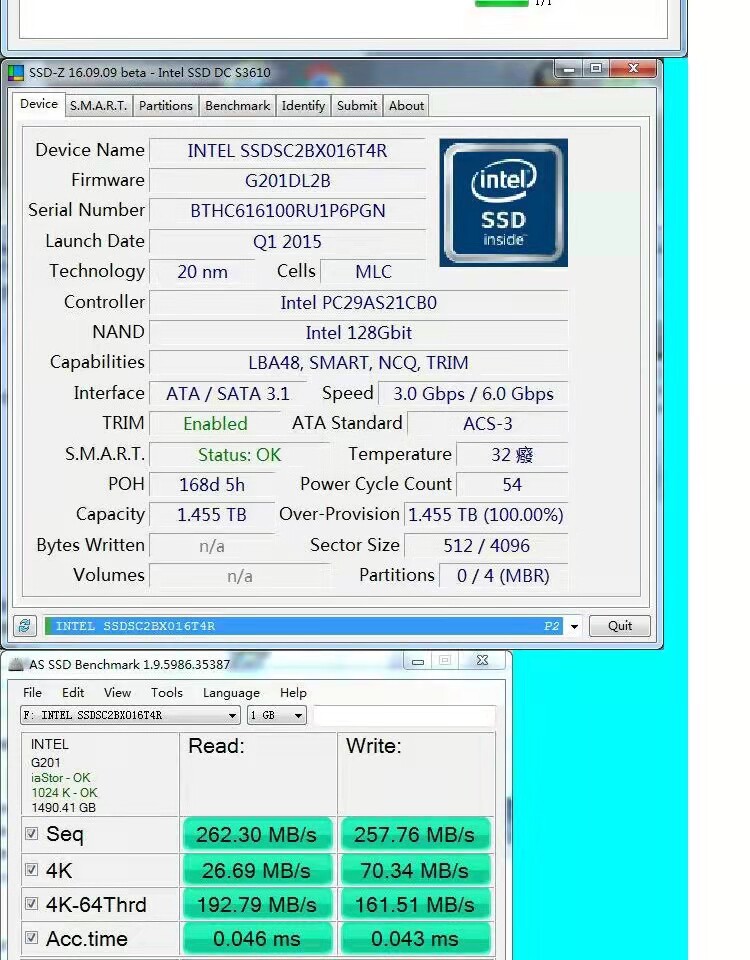Open the Benchmark tab in SSD-Z

tap(238, 106)
